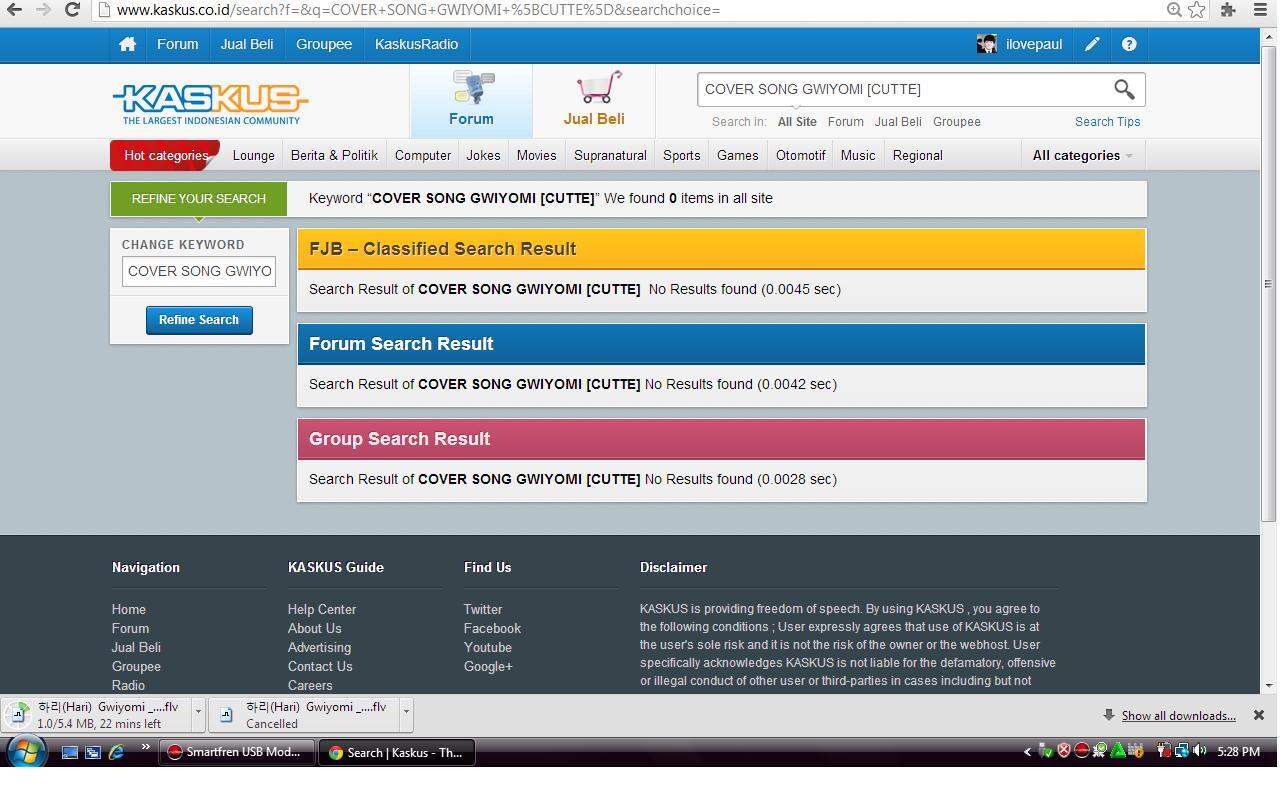Open Twitter link in footer
The image size is (1280, 800).
coord(483,609)
